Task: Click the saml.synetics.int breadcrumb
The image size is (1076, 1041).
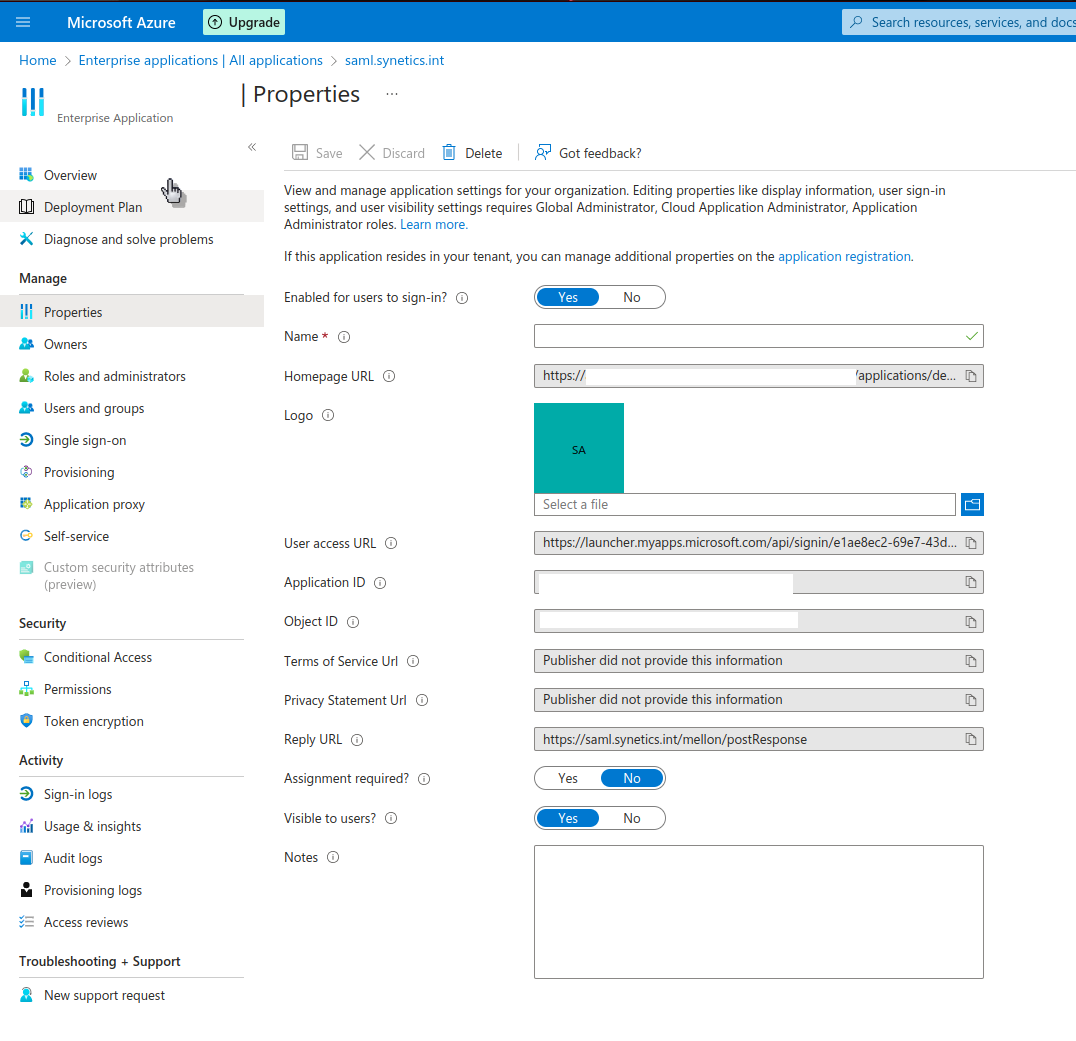Action: tap(394, 60)
